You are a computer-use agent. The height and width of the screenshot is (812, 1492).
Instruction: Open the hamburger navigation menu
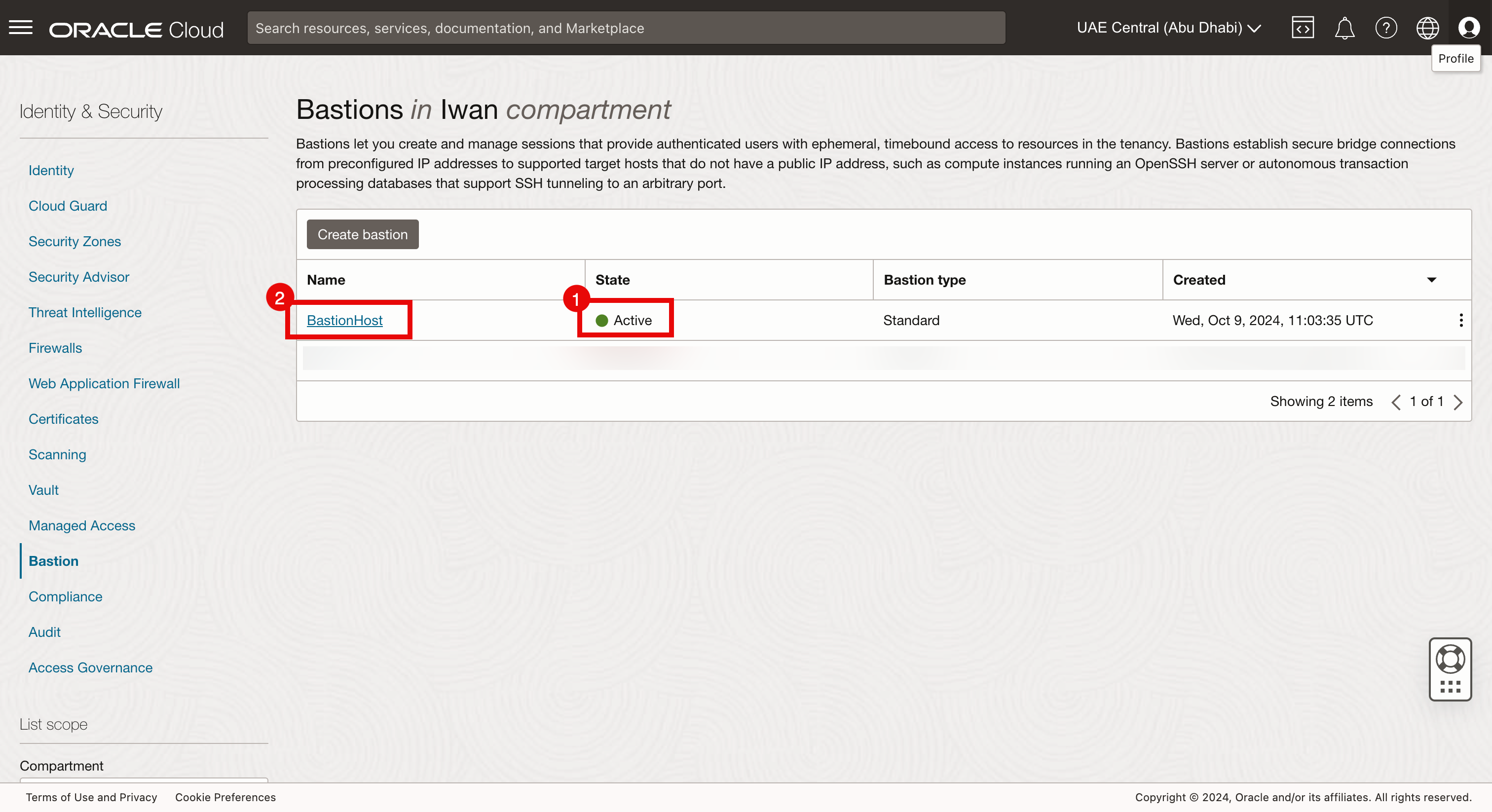[21, 28]
